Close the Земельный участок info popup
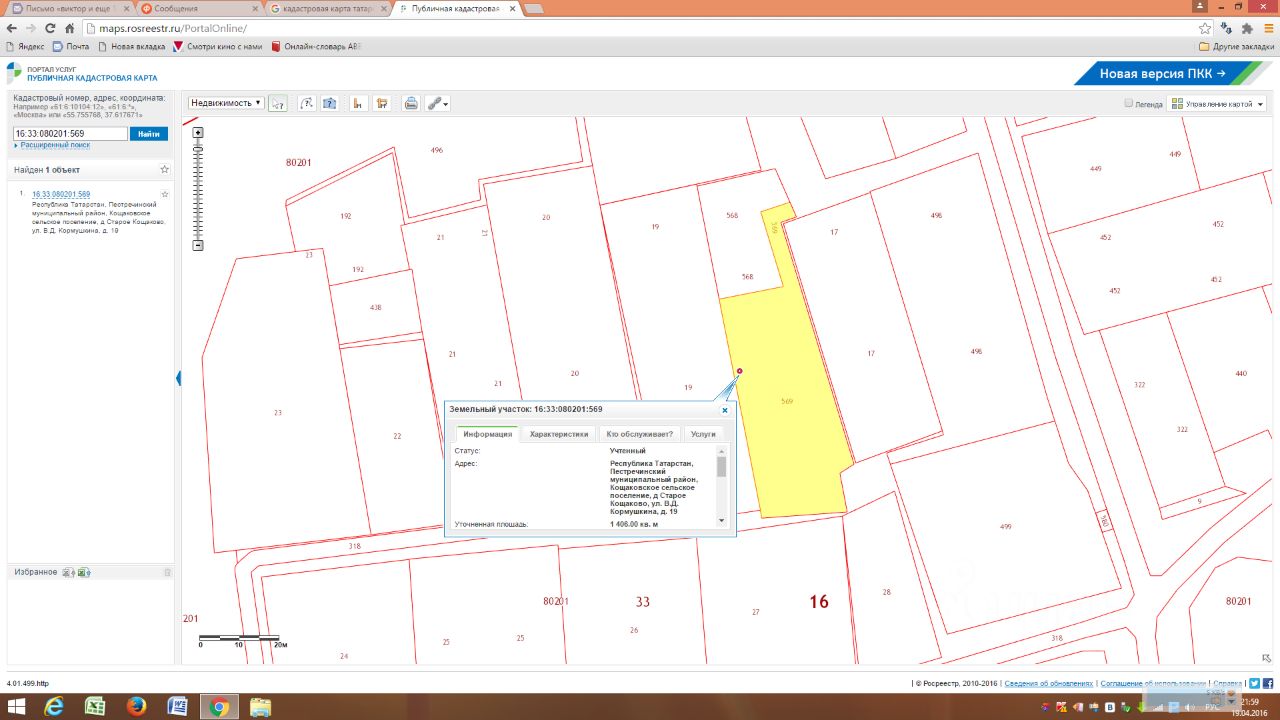This screenshot has height=720, width=1280. coord(725,410)
